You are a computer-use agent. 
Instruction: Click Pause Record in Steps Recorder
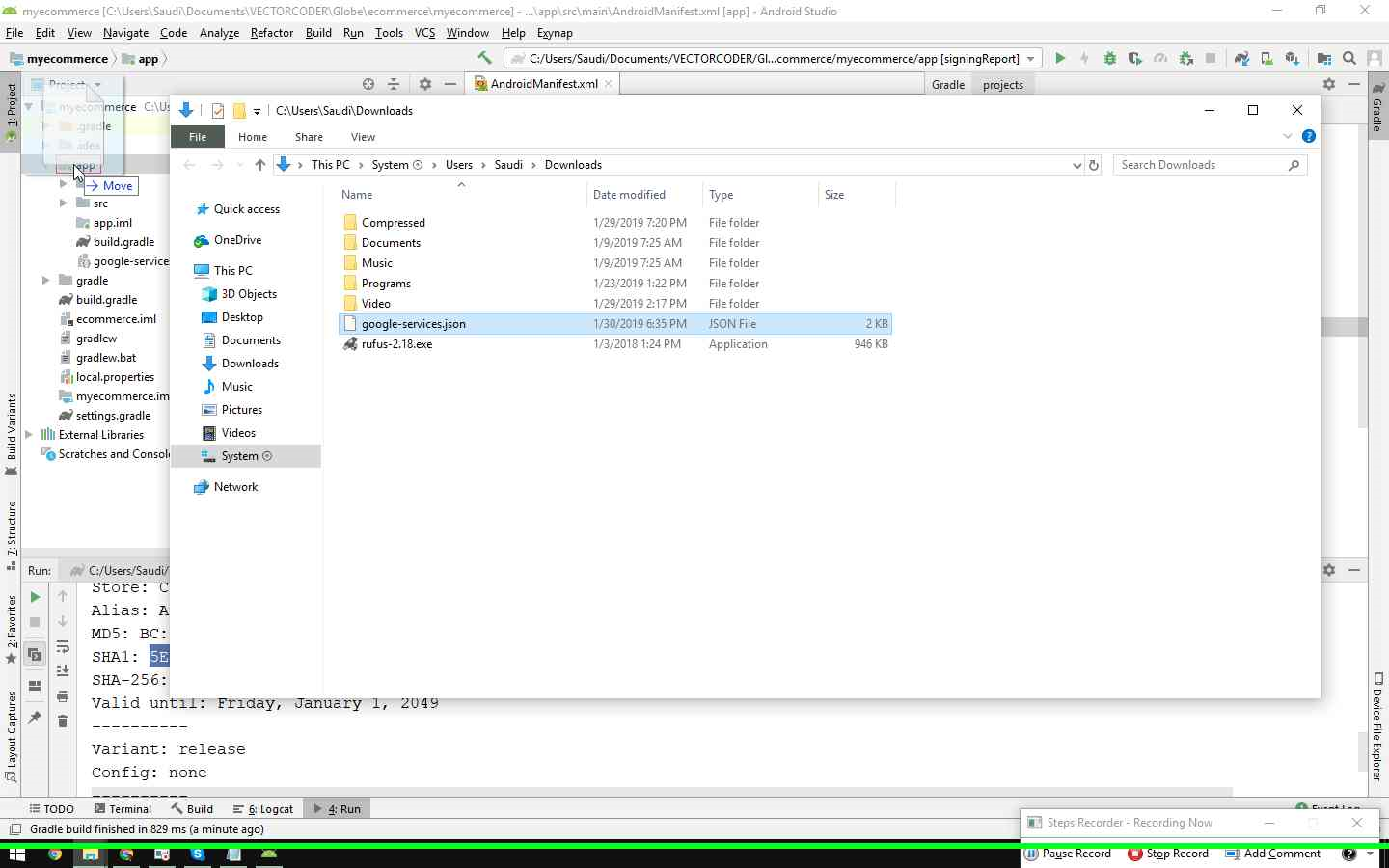point(1067,854)
